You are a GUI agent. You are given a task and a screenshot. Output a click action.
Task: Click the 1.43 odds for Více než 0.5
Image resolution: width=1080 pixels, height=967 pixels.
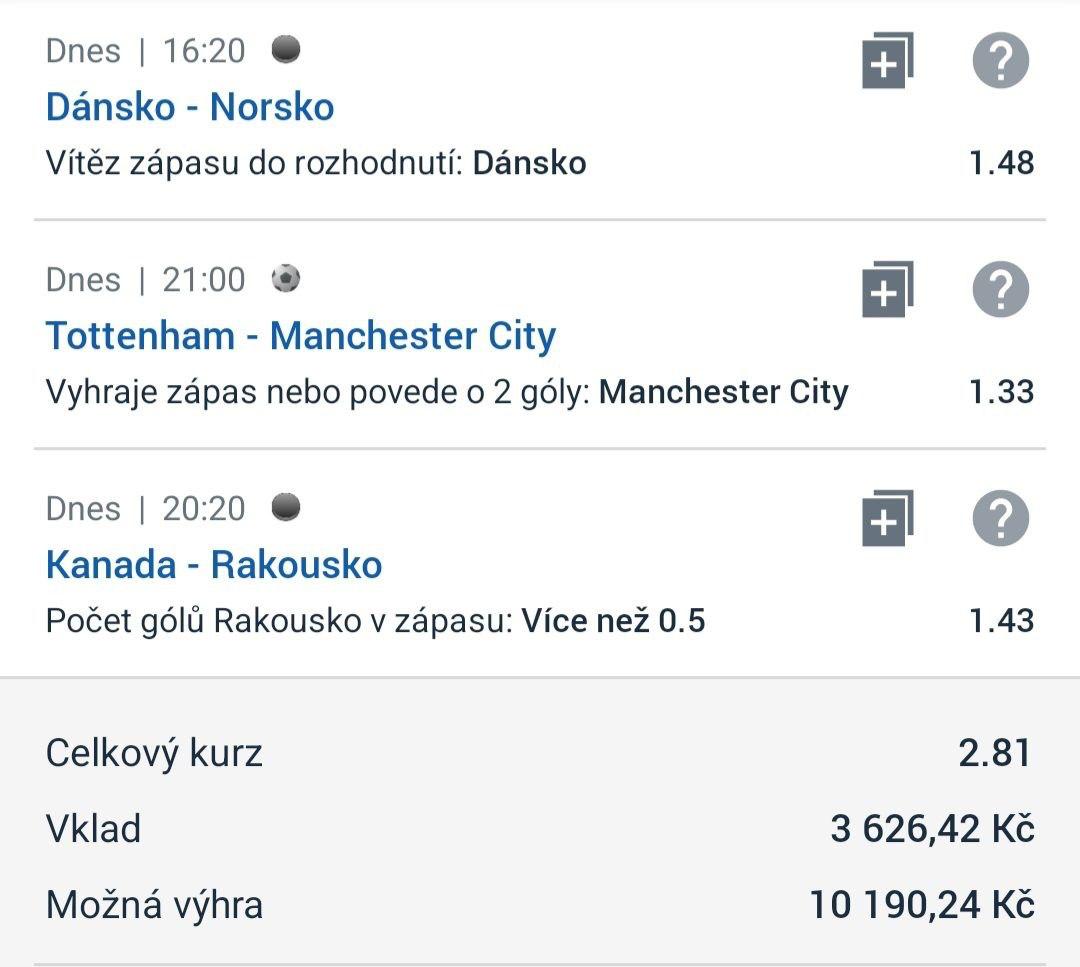coord(1001,621)
